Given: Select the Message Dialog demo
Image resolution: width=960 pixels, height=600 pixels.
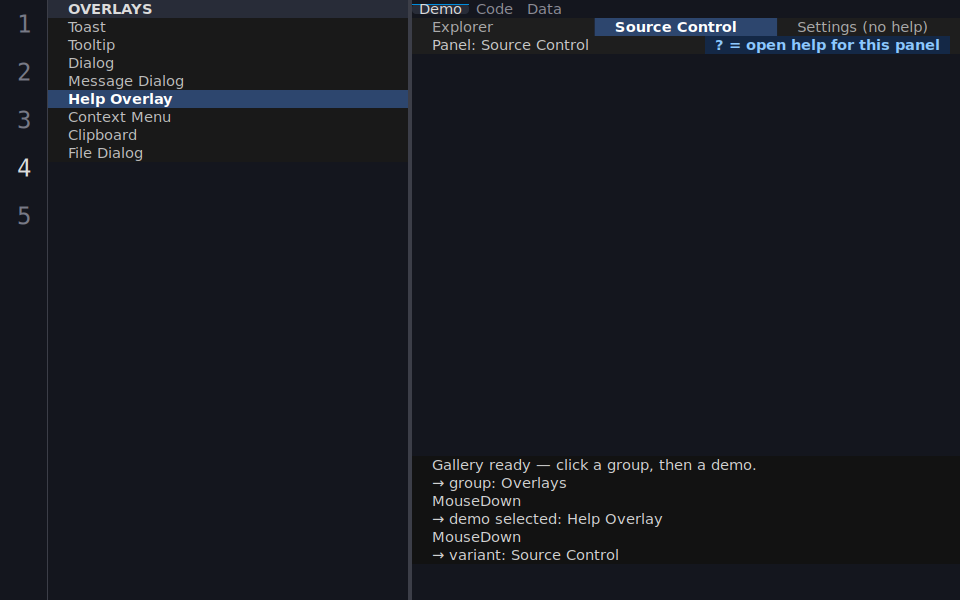Looking at the screenshot, I should tap(228, 81).
